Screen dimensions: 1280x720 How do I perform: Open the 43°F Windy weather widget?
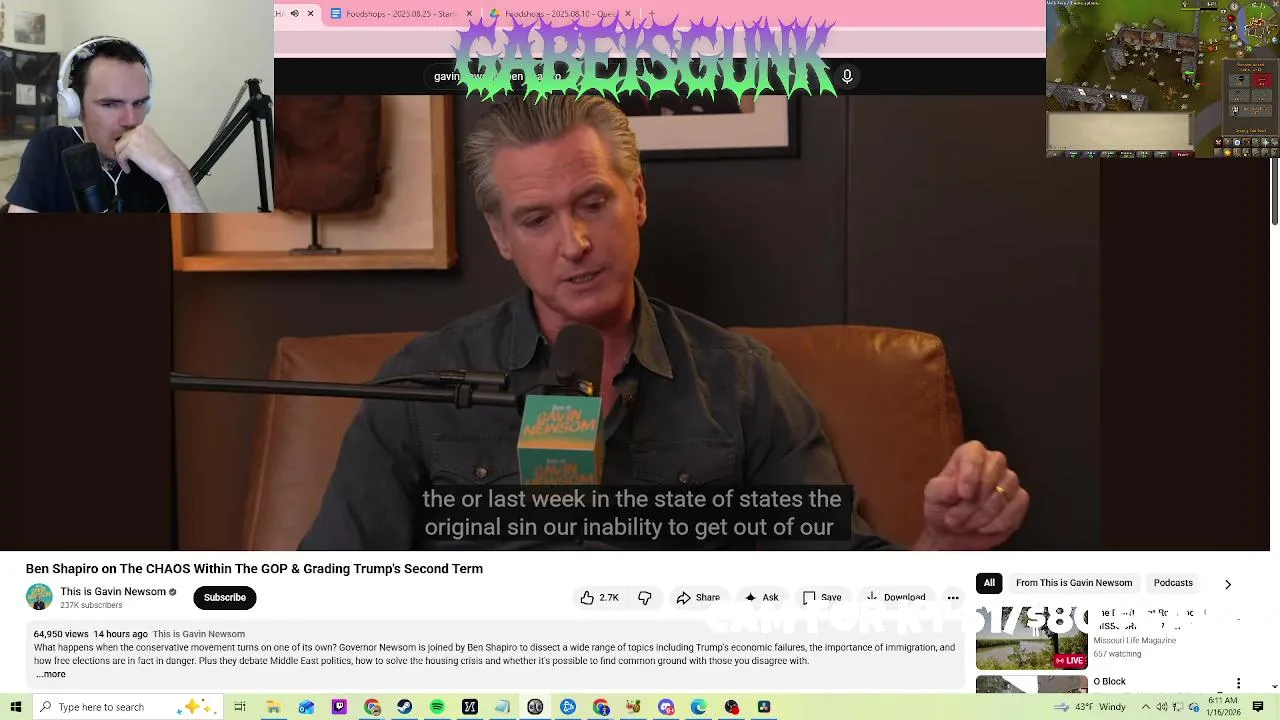(1090, 707)
